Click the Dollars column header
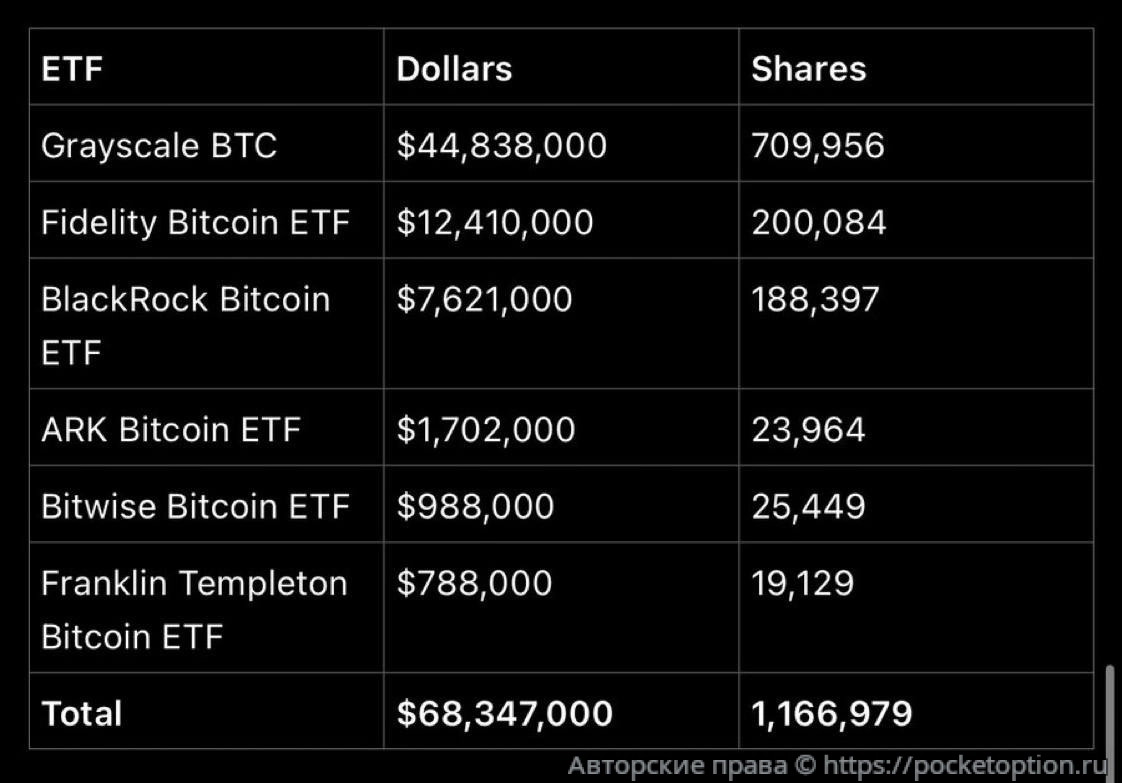 click(x=454, y=69)
